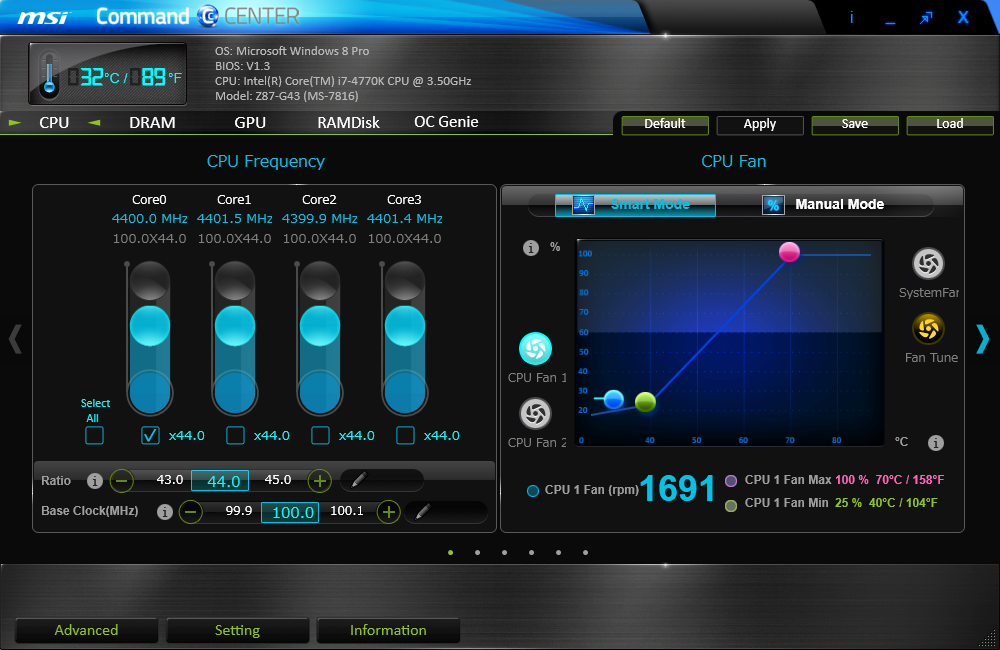This screenshot has height=650, width=1000.
Task: Click the pink CPU Fan Max curve point
Action: coord(789,252)
